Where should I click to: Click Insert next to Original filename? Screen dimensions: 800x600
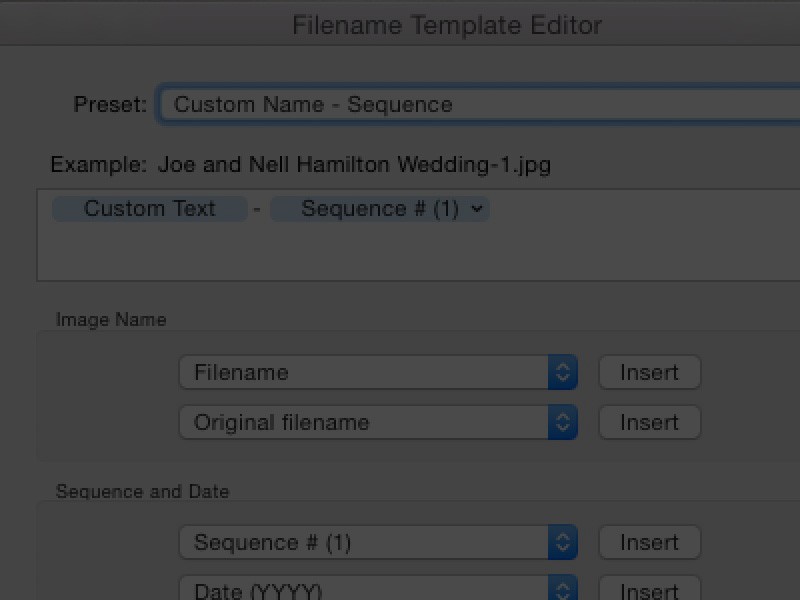649,422
